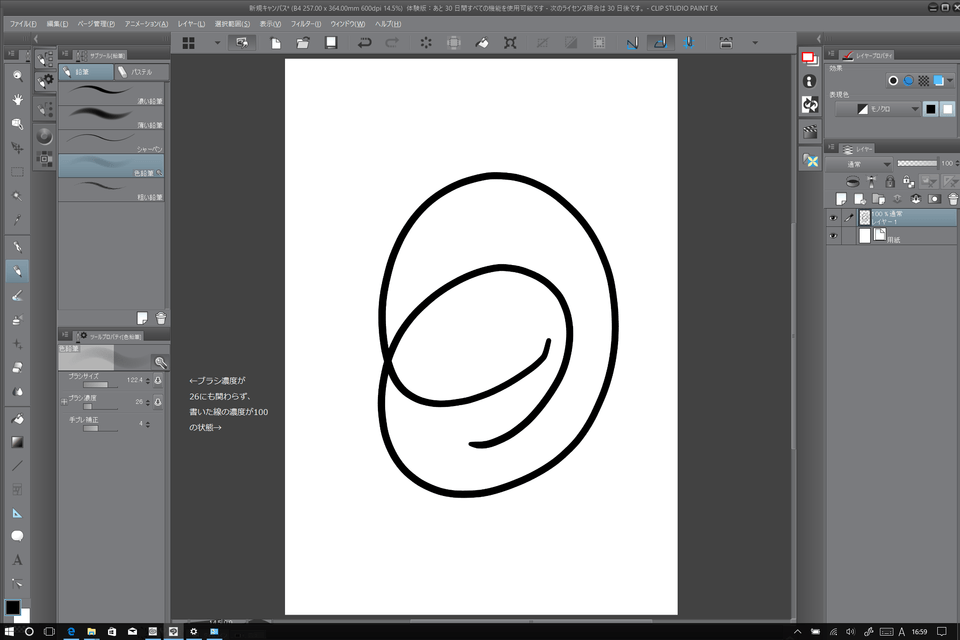This screenshot has width=960, height=640.
Task: Hide the 用紙 paper layer
Action: (832, 235)
